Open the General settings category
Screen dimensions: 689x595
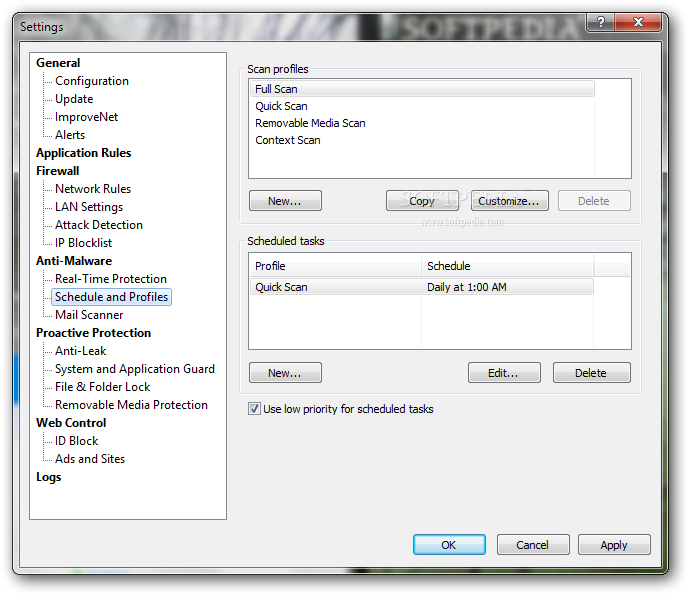[58, 63]
